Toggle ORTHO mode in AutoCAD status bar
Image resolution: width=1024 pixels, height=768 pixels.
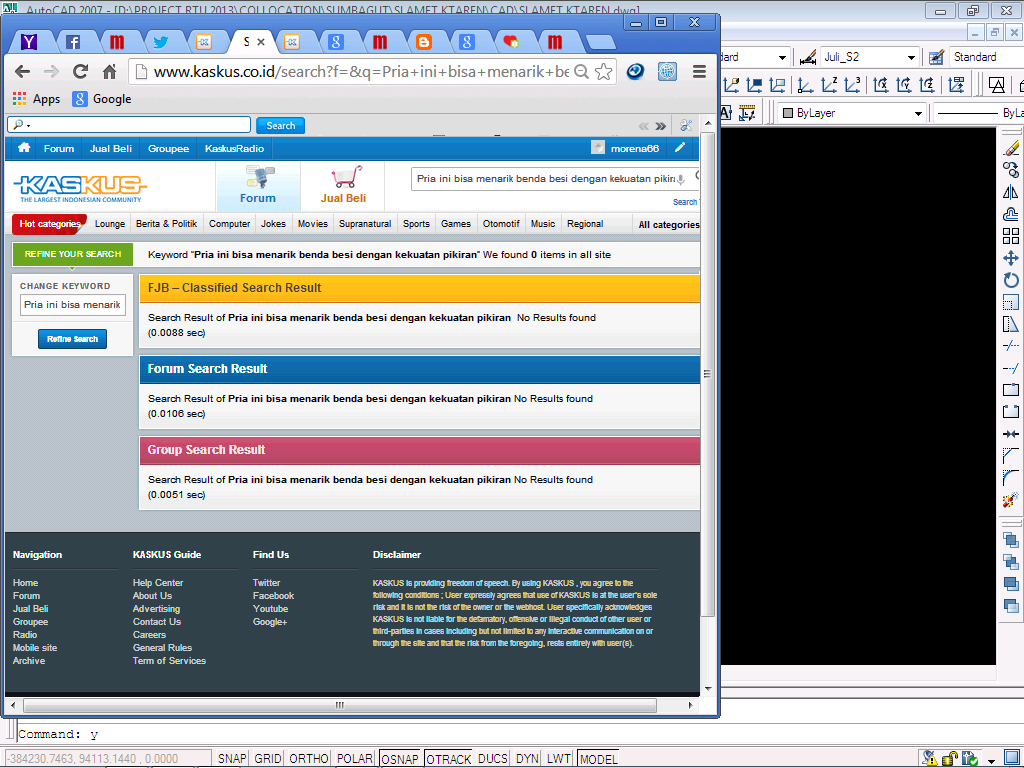point(308,758)
